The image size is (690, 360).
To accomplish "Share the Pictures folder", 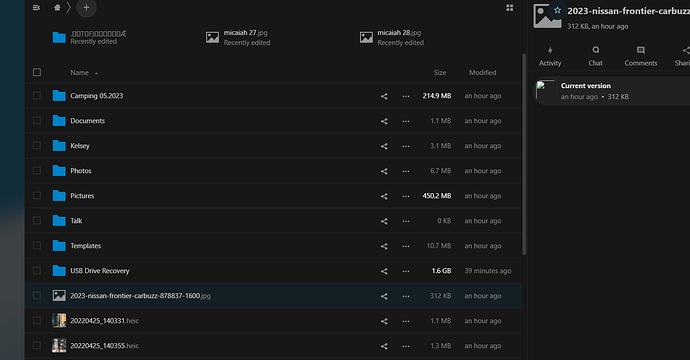I will [384, 196].
